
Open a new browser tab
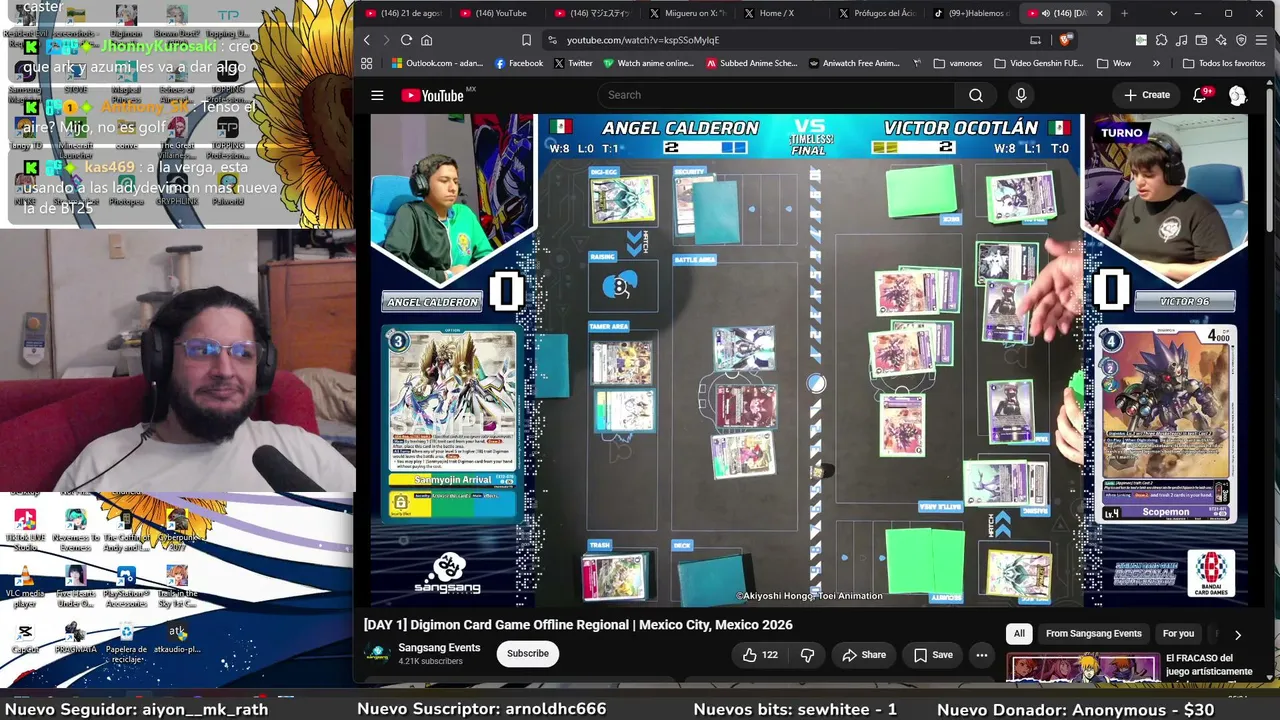click(1124, 13)
